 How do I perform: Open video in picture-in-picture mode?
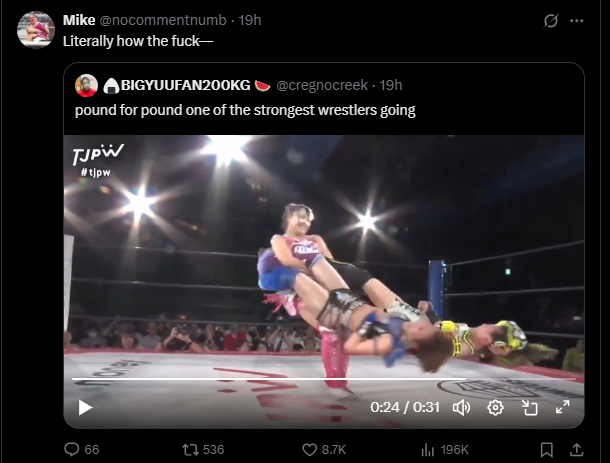529,408
